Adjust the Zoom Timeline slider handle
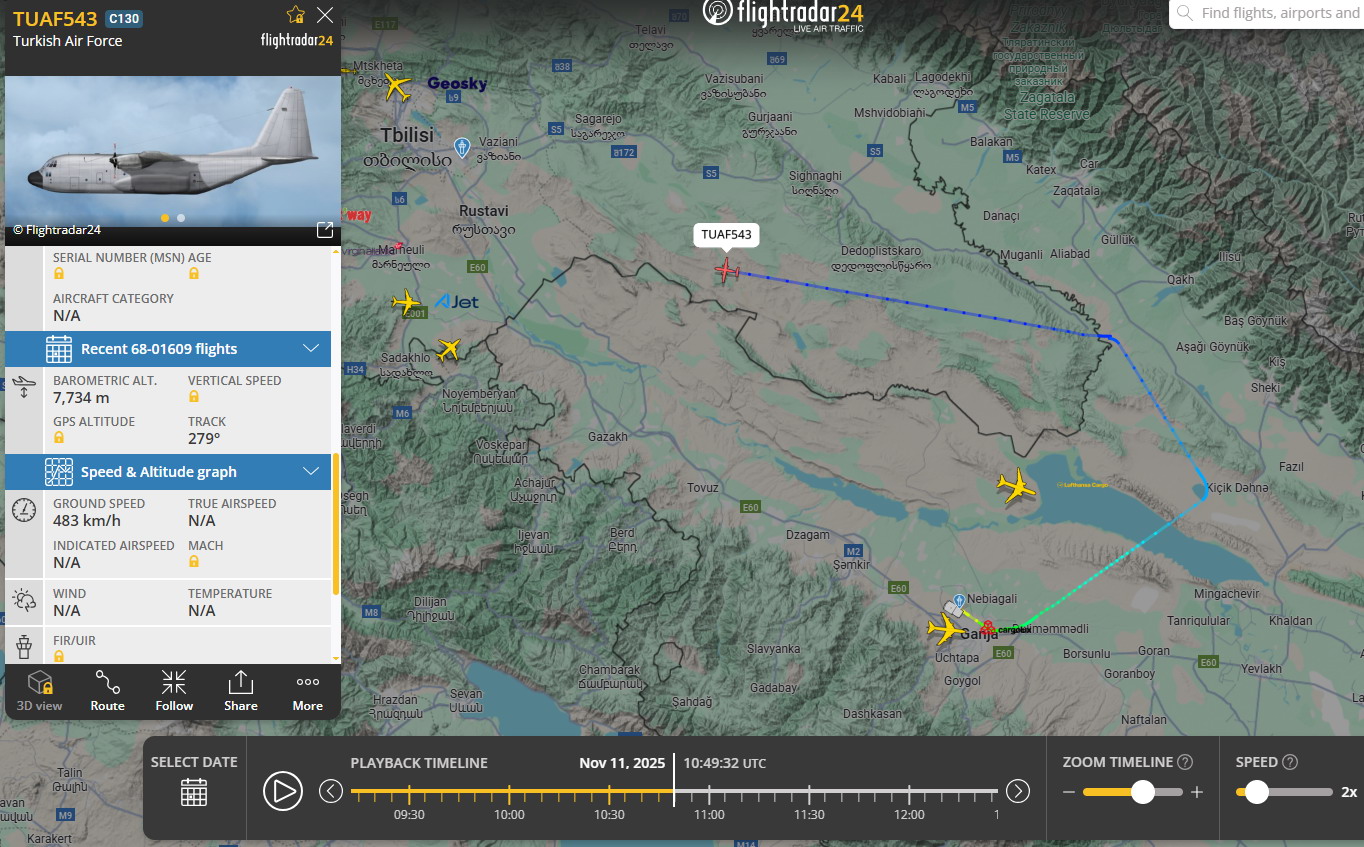1364x847 pixels. click(1143, 792)
